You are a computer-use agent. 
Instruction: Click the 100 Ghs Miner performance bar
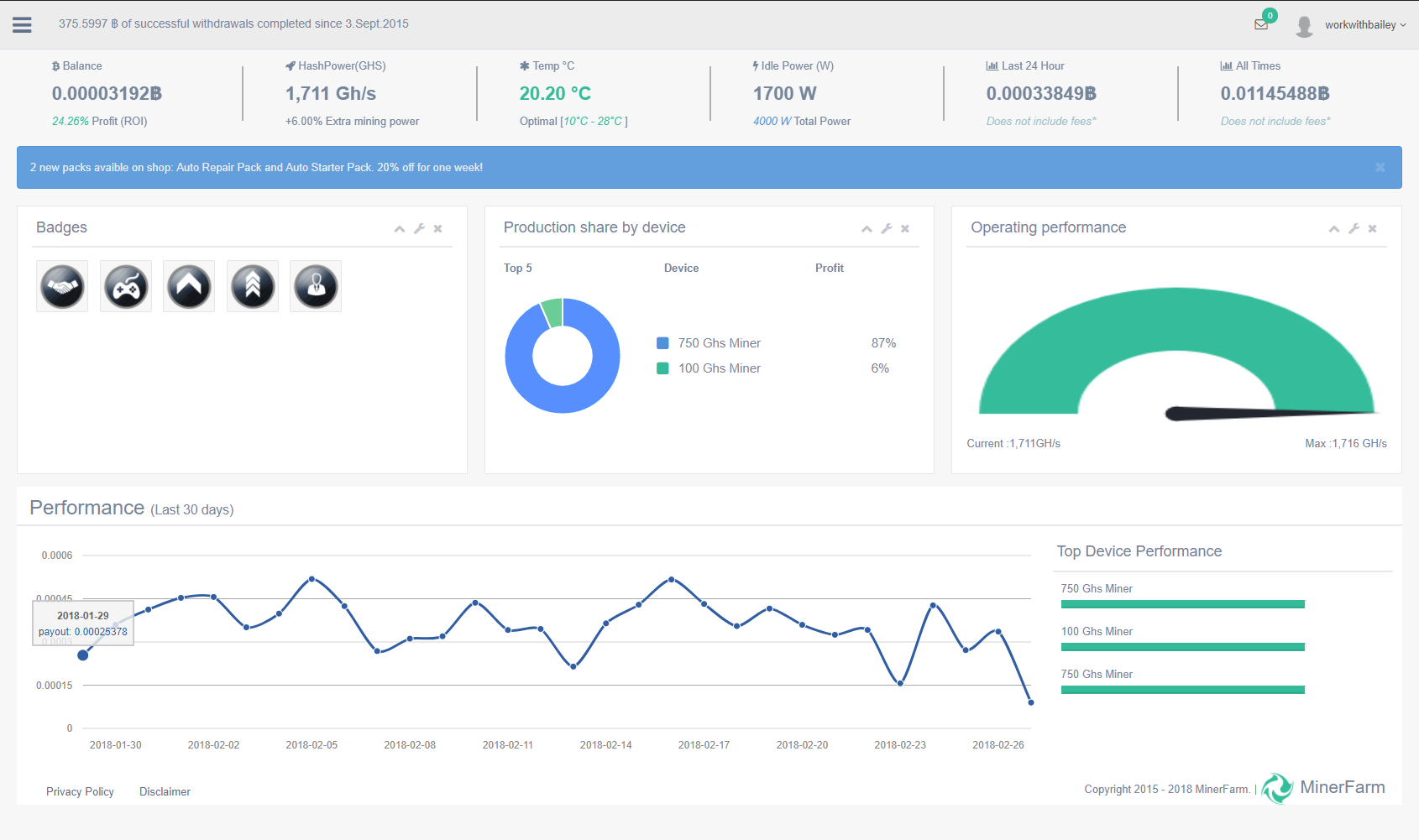point(1183,647)
